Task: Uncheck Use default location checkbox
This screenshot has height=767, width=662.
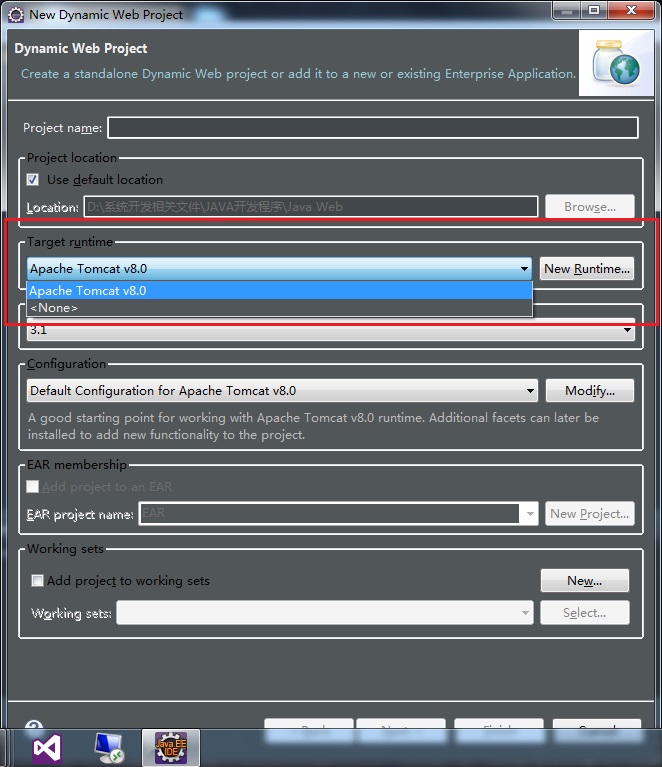Action: tap(33, 180)
